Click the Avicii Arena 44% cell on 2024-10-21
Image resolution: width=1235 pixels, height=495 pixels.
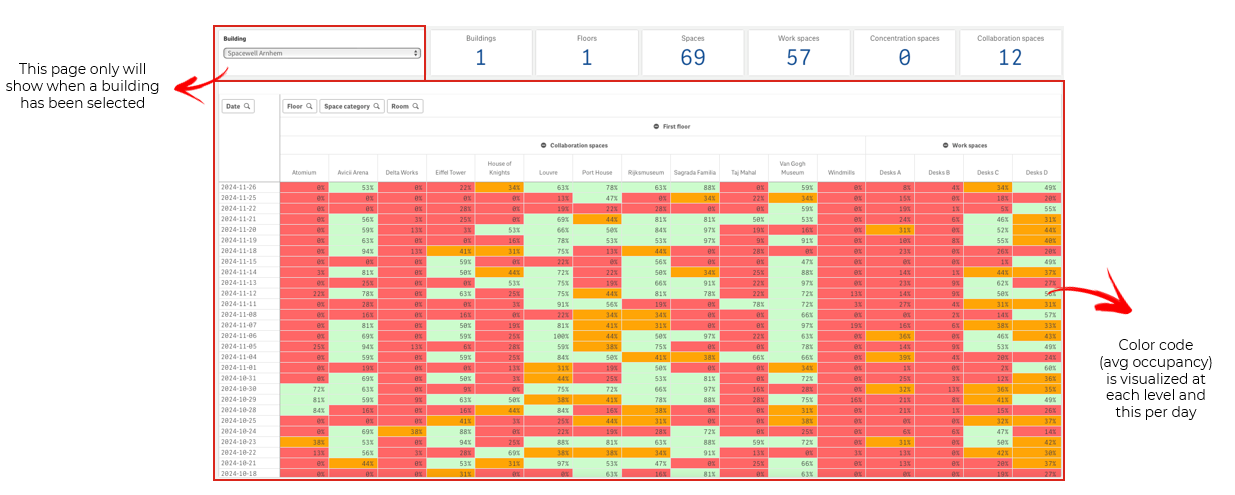(x=353, y=463)
